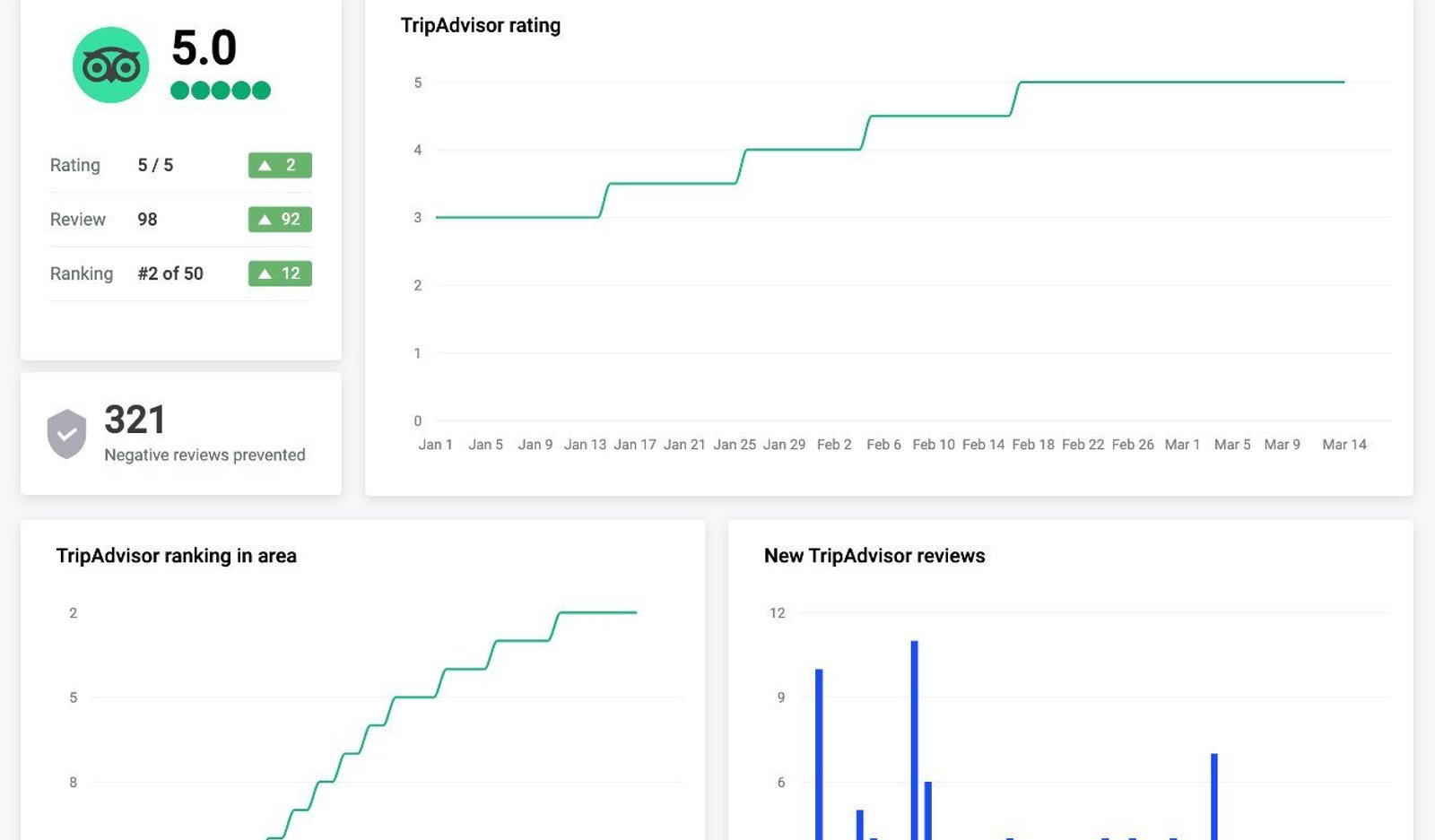Click the Jan 13 axis label
This screenshot has width=1435, height=840.
pyautogui.click(x=585, y=445)
